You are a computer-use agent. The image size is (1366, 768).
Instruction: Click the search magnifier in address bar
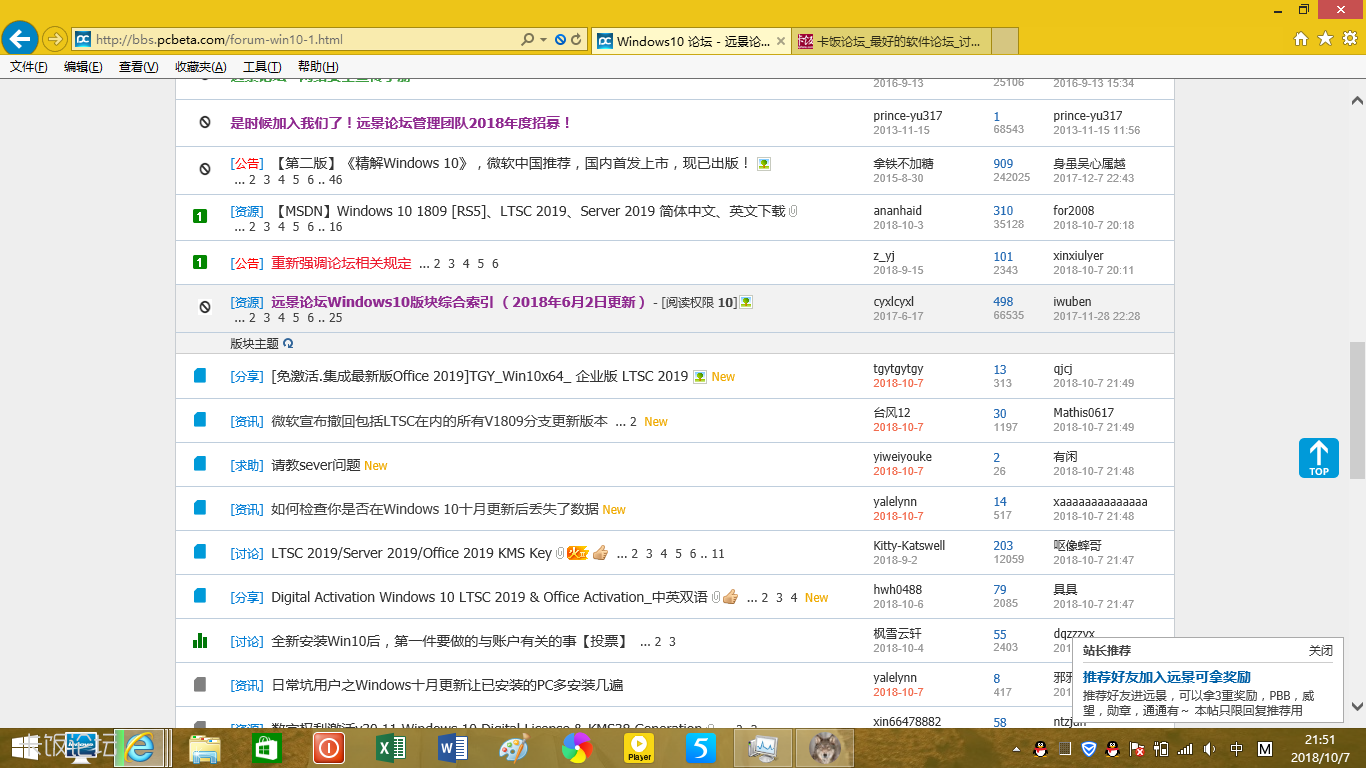(527, 40)
